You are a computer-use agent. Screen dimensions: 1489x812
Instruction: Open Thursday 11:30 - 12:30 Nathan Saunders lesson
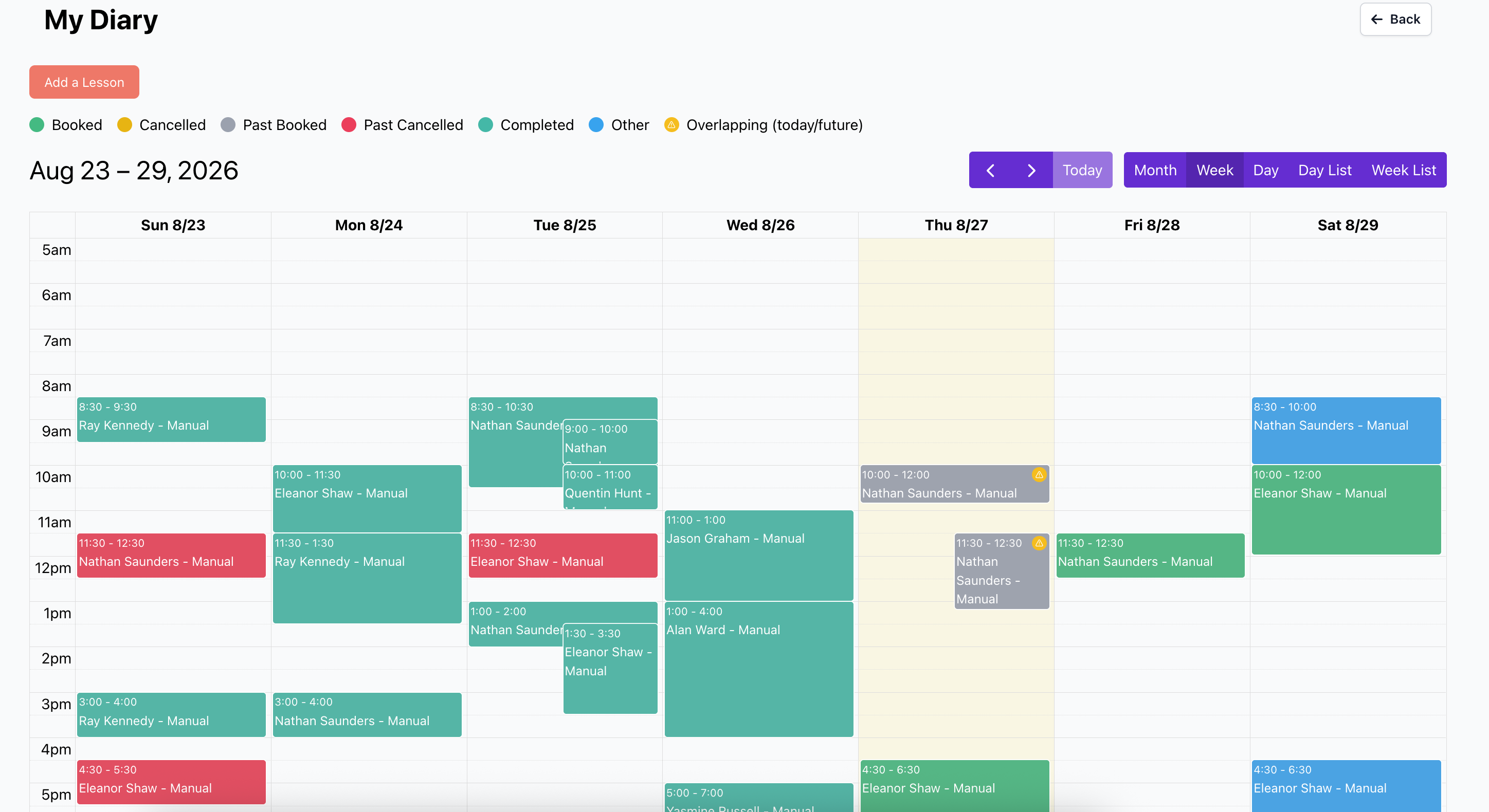(1002, 571)
